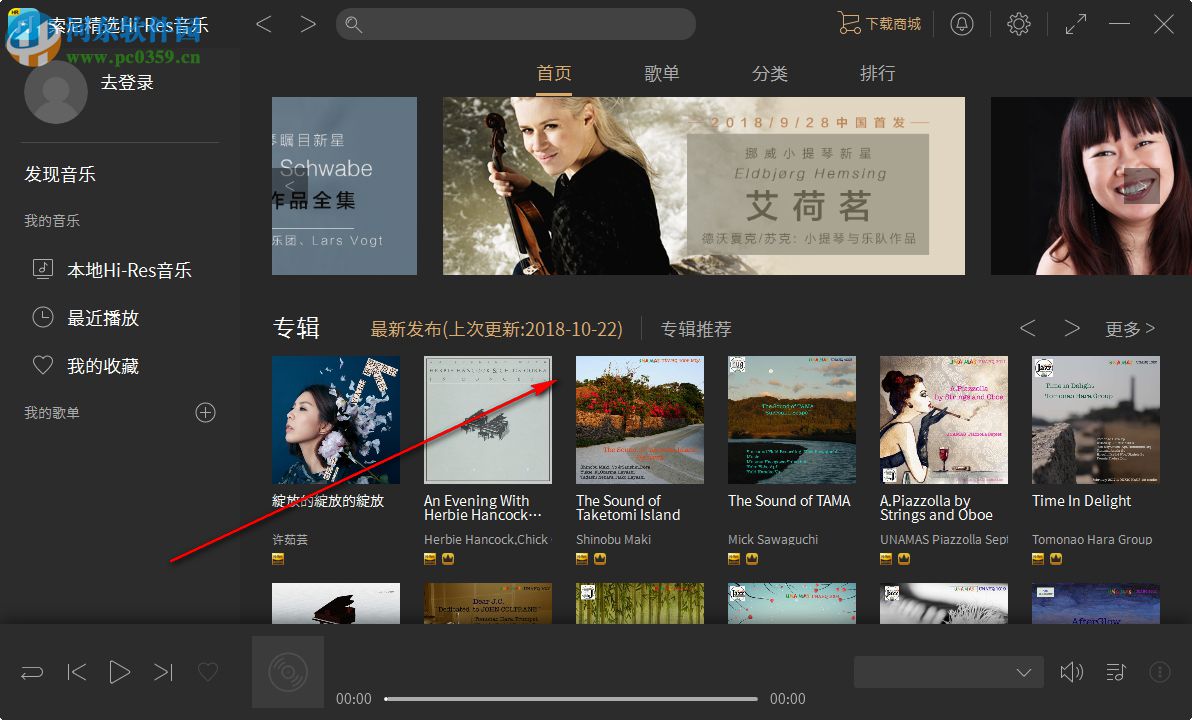Open the bamboo album cover in second row

pyautogui.click(x=640, y=604)
